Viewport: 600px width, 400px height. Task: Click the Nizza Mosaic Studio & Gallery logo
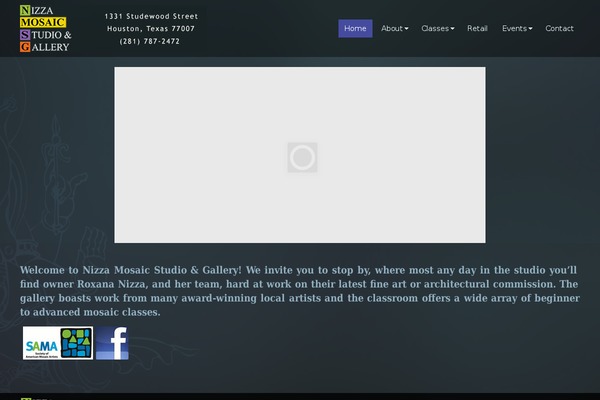[x=46, y=28]
